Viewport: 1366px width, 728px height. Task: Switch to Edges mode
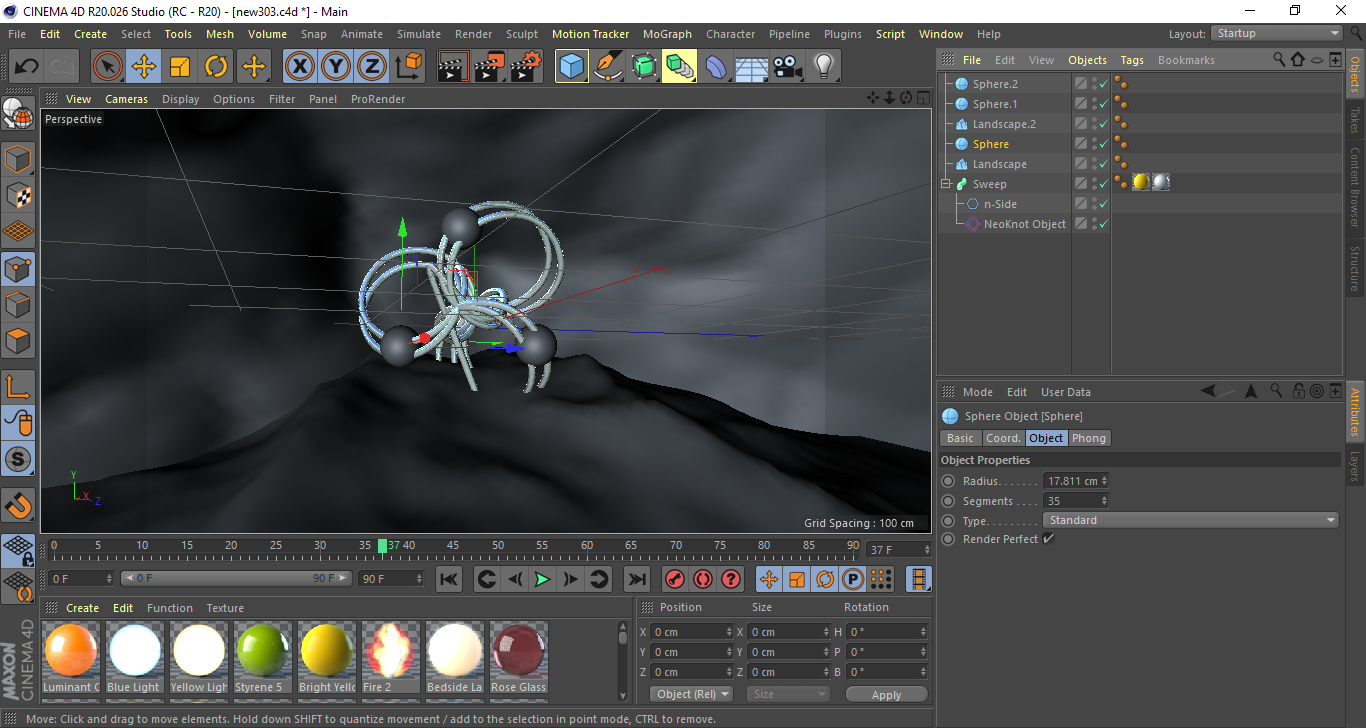[x=18, y=305]
